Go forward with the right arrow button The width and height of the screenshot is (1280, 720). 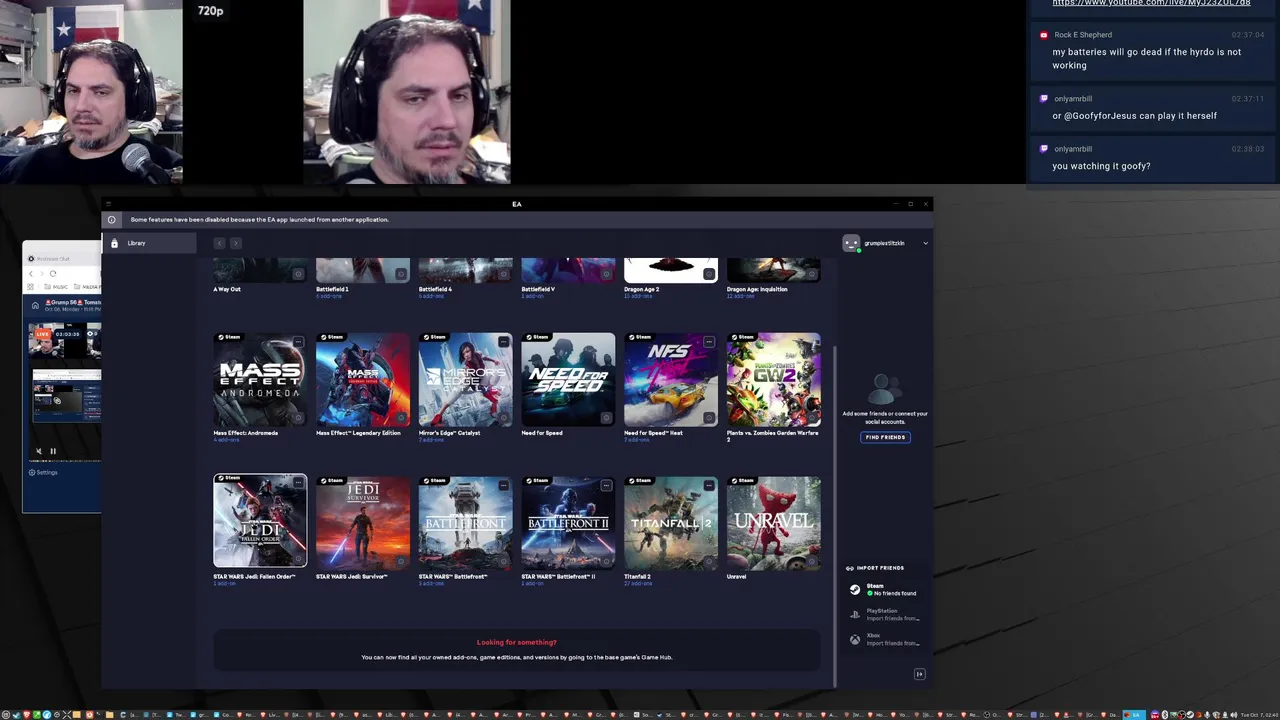click(235, 243)
